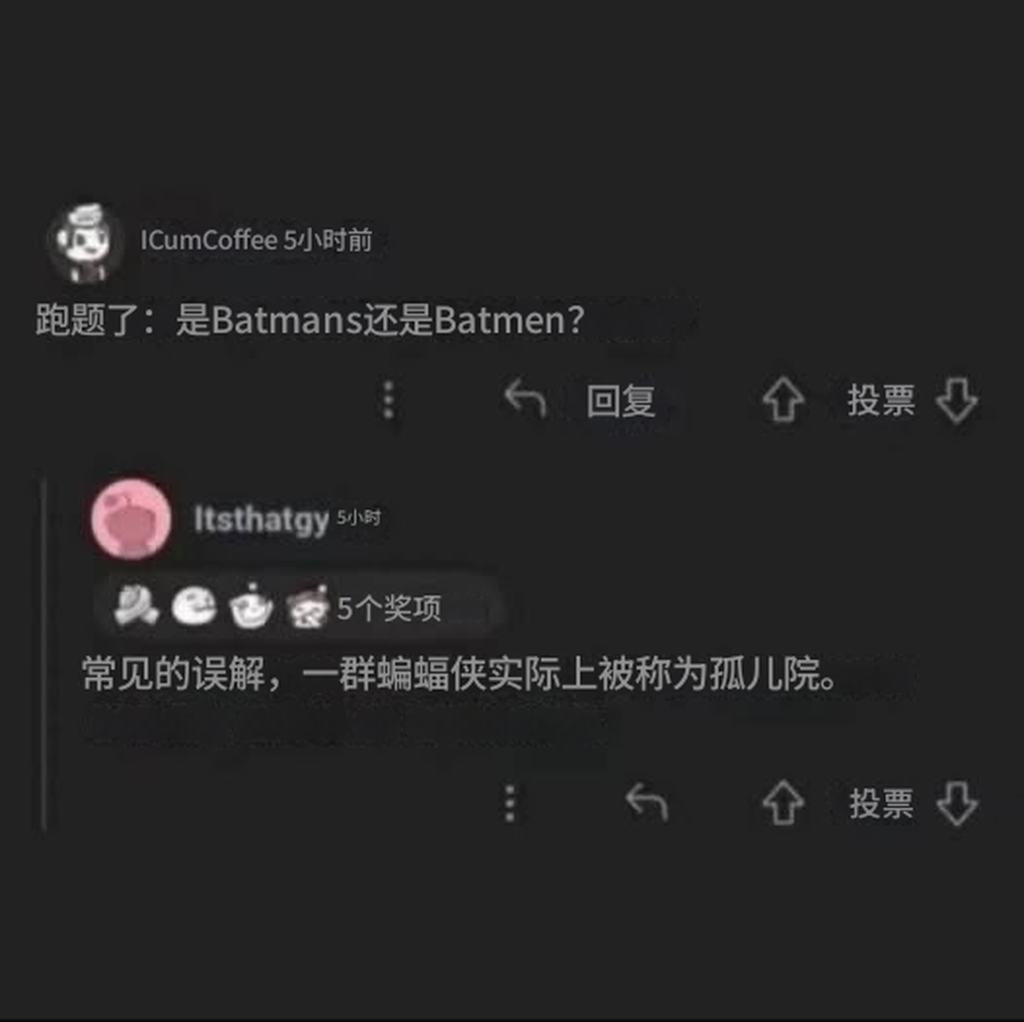Click fourth award icon before 5个奖项

(308, 606)
